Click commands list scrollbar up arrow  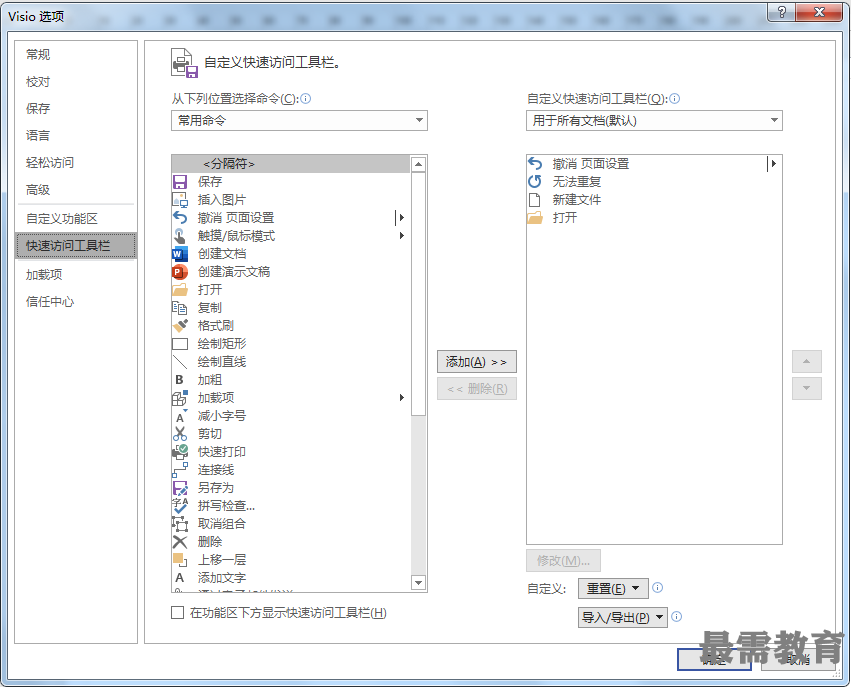point(418,164)
